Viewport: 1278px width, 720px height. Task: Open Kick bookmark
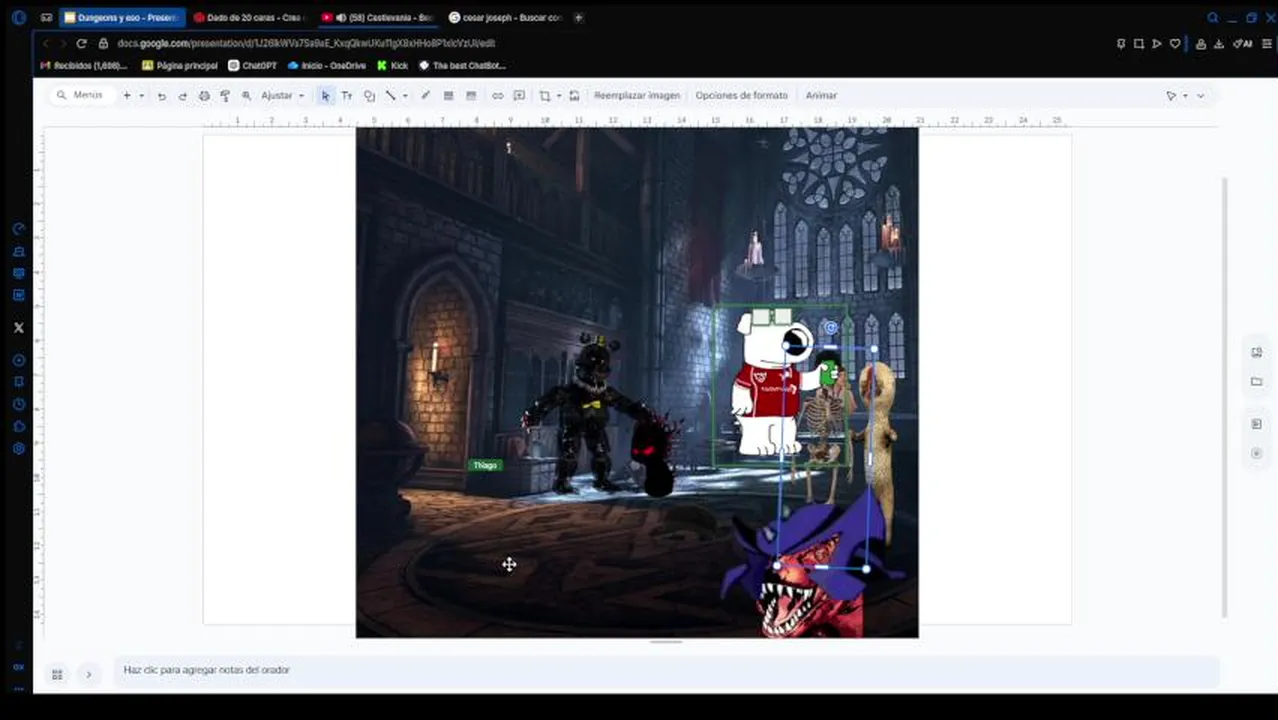pos(393,66)
